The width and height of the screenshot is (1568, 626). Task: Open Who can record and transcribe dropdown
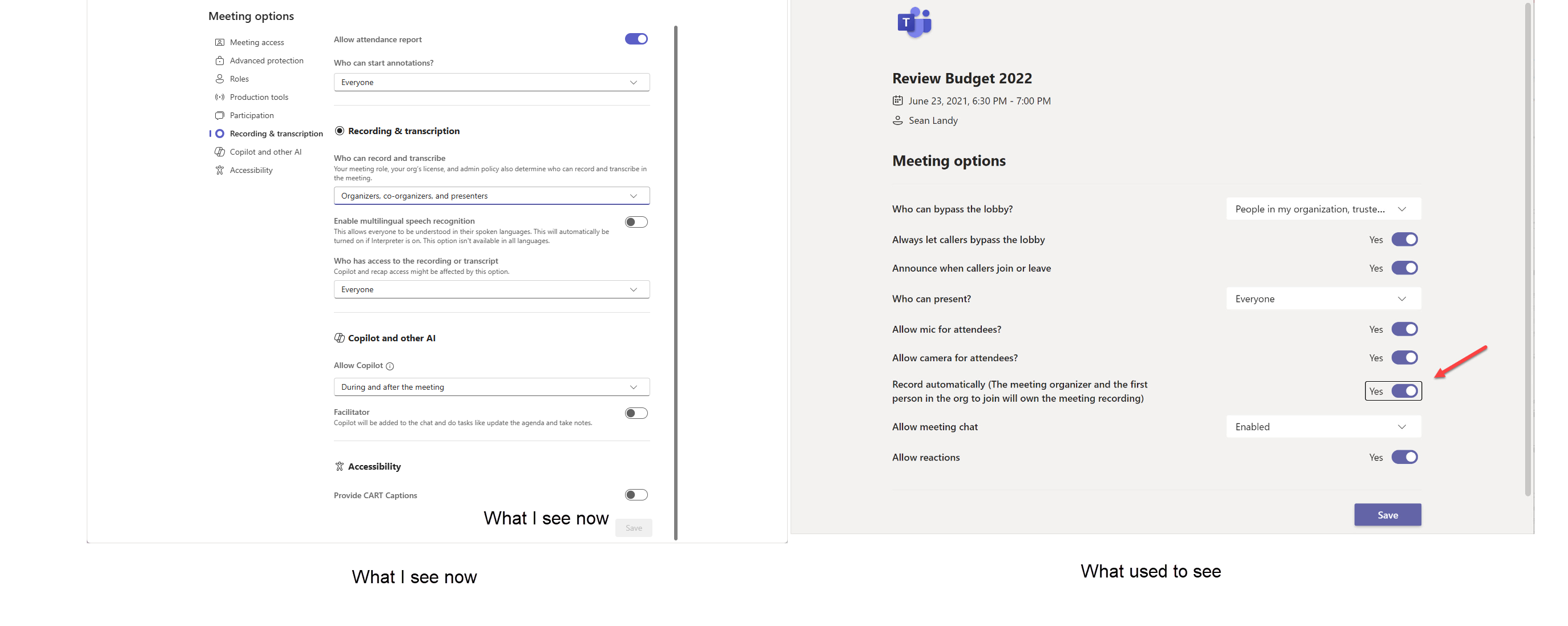[x=492, y=196]
